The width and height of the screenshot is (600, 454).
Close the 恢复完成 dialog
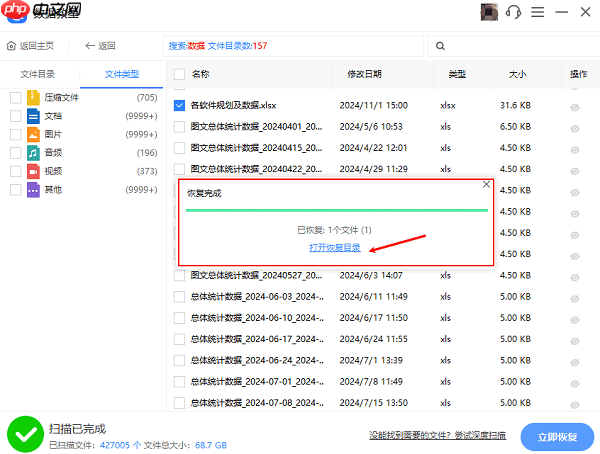tap(486, 185)
